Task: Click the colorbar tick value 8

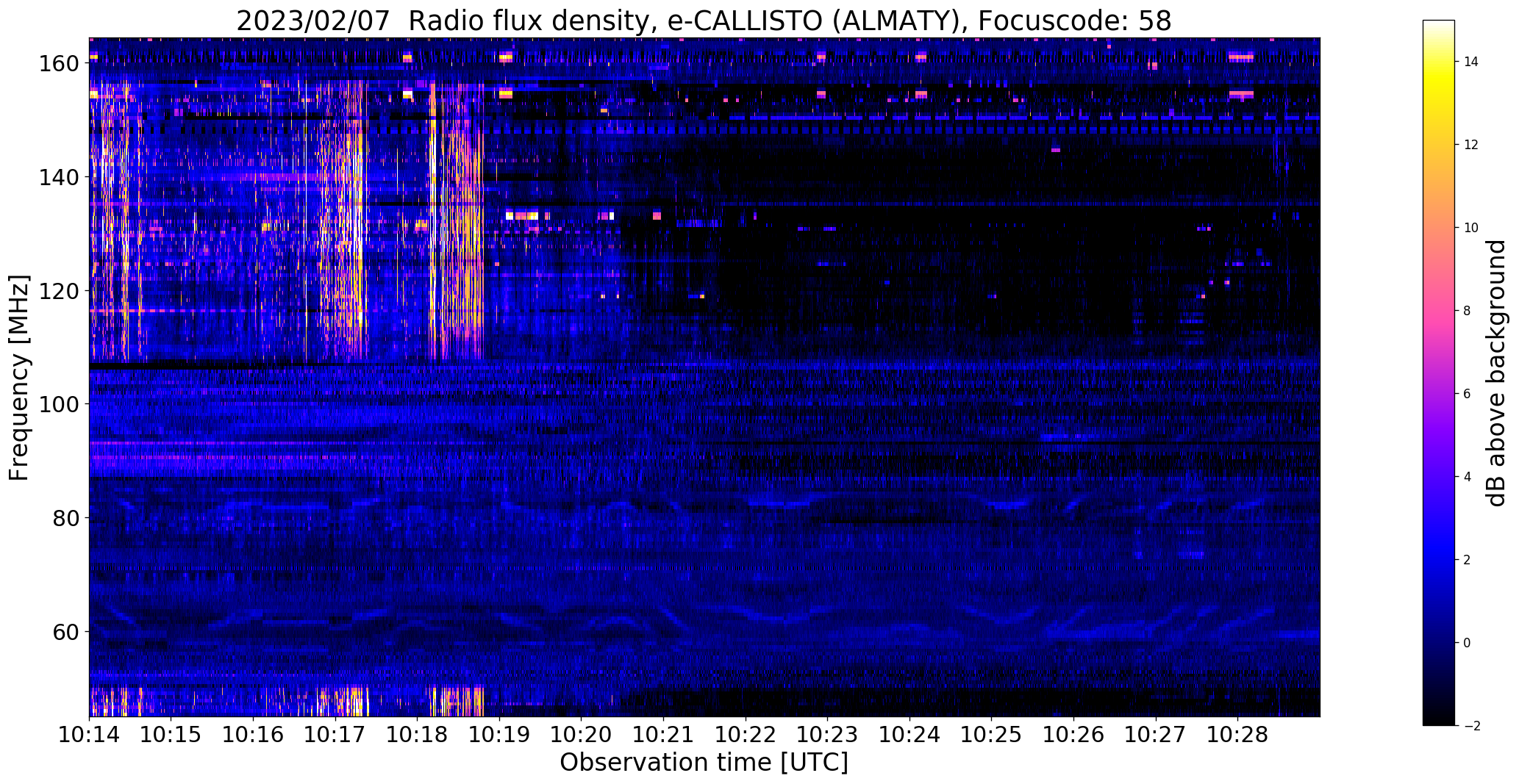Action: (x=1468, y=311)
